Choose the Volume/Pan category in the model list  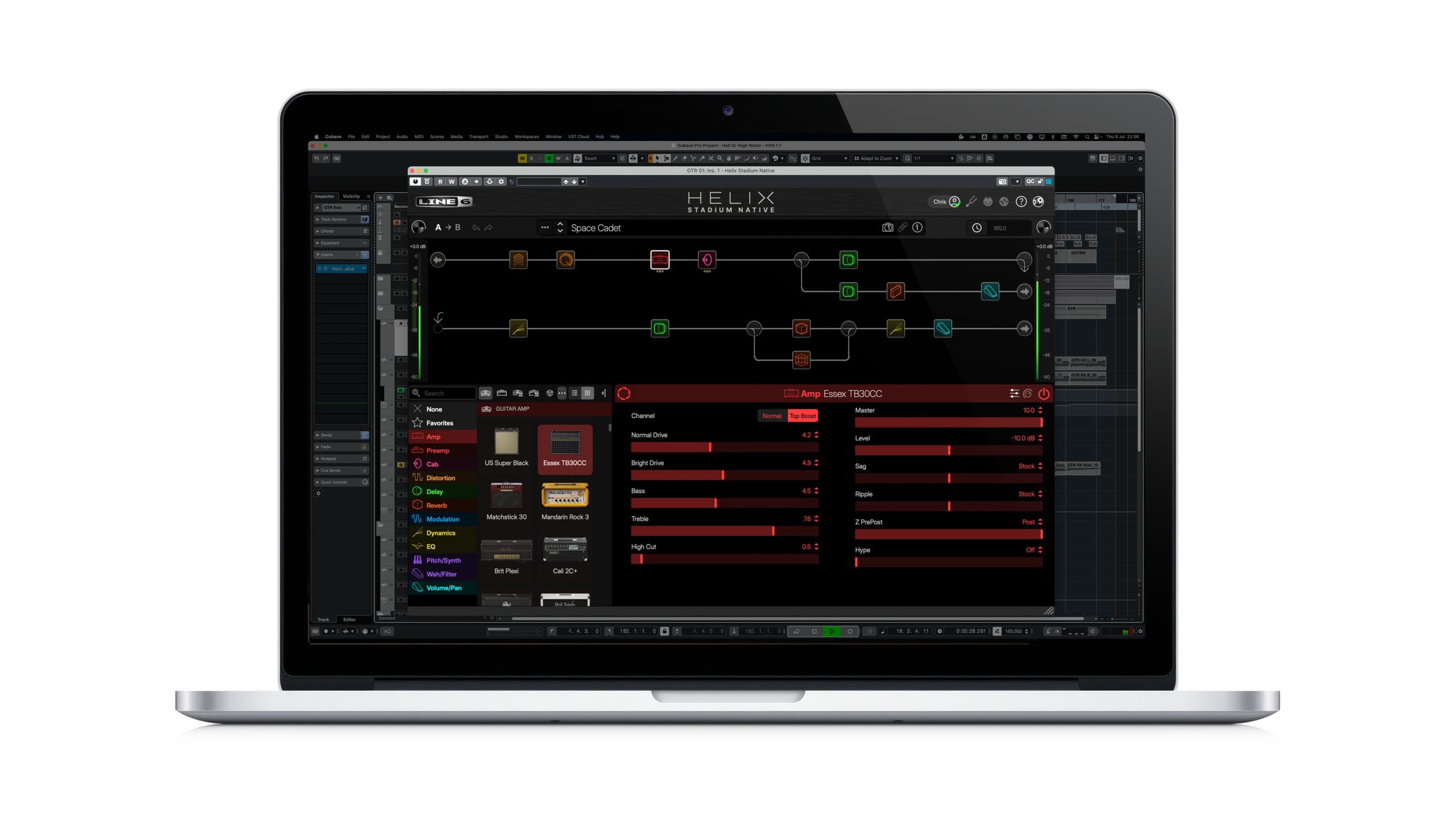443,588
